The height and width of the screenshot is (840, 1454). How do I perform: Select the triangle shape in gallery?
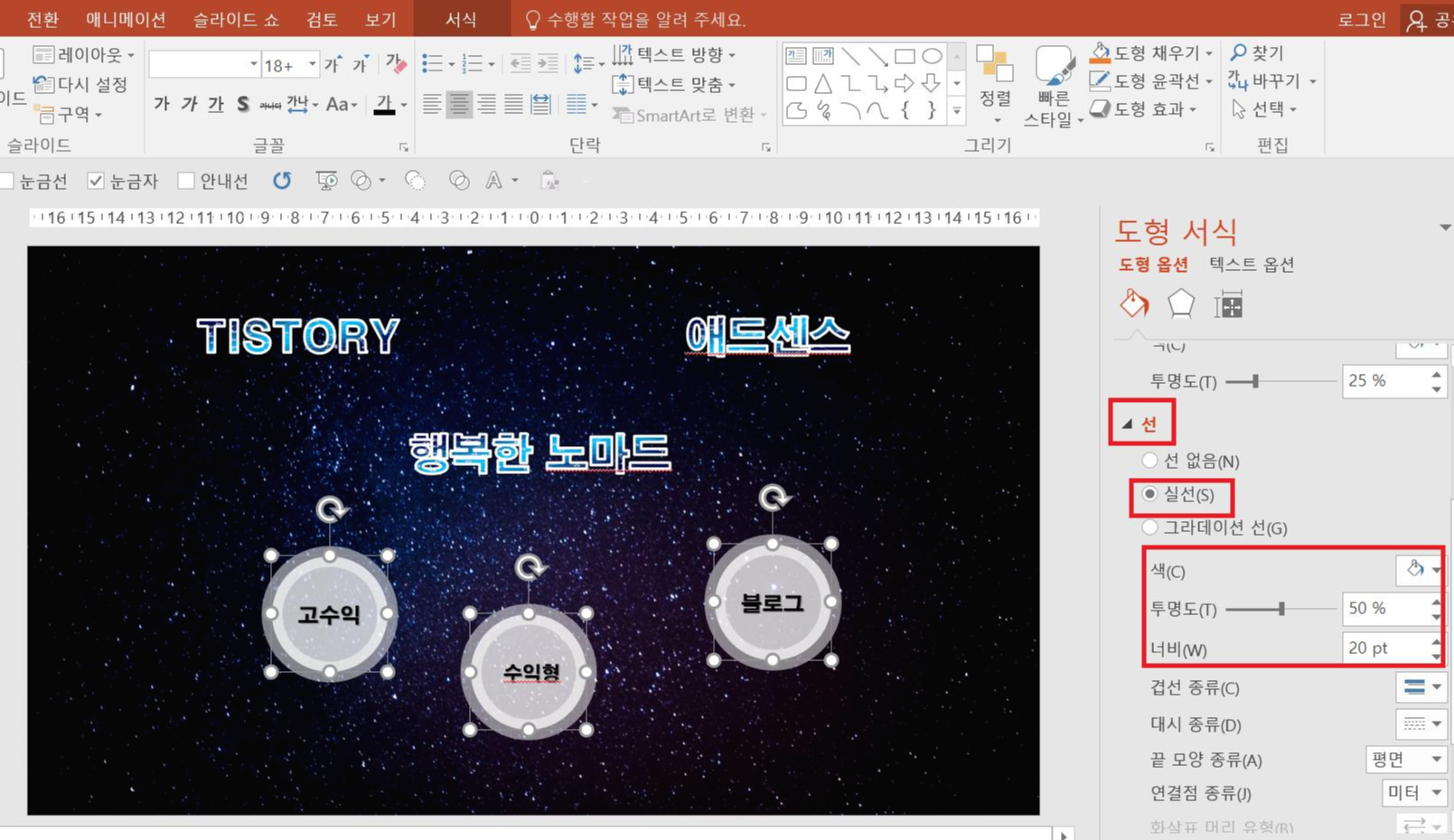point(823,84)
